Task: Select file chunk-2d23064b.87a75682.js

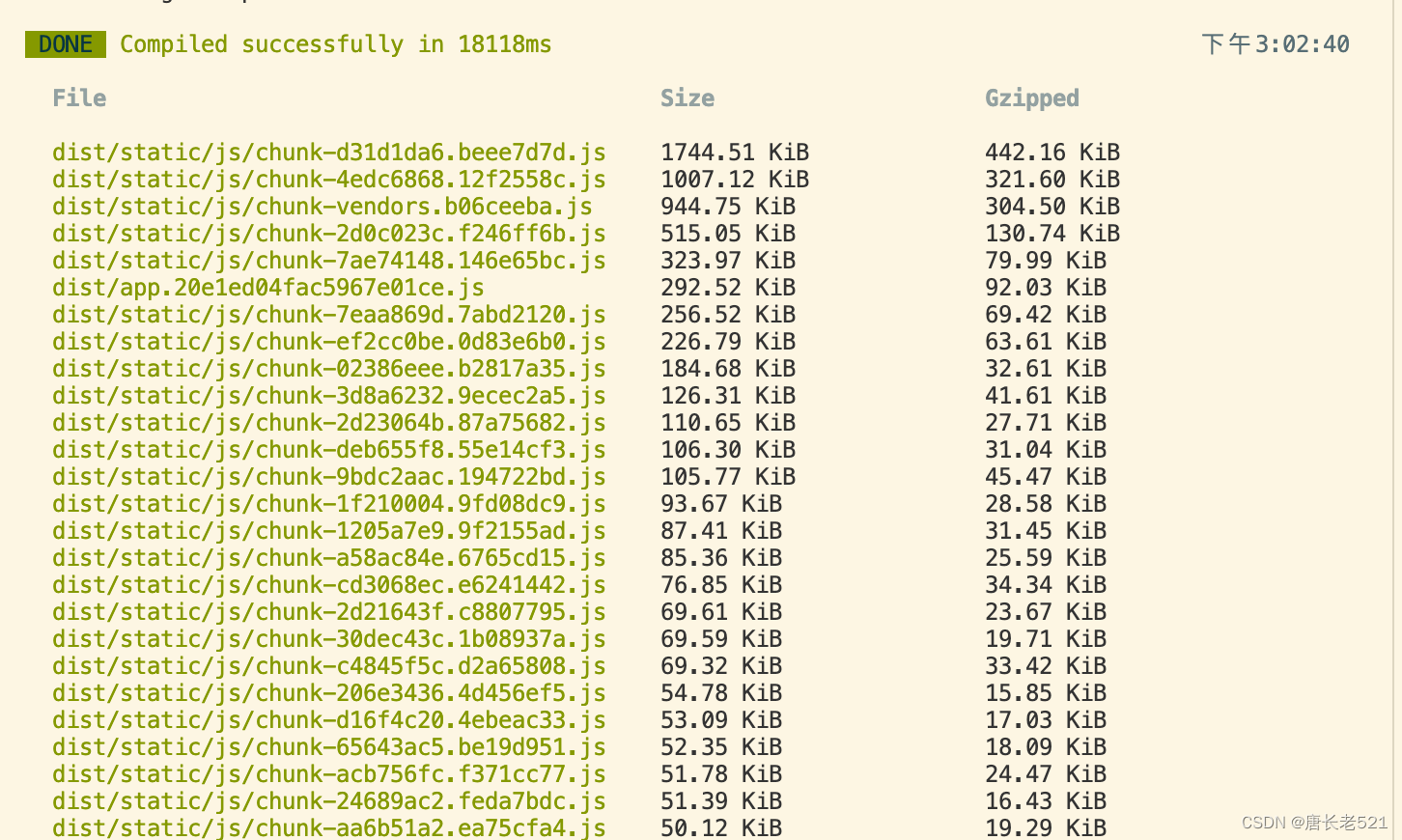Action: pyautogui.click(x=329, y=423)
